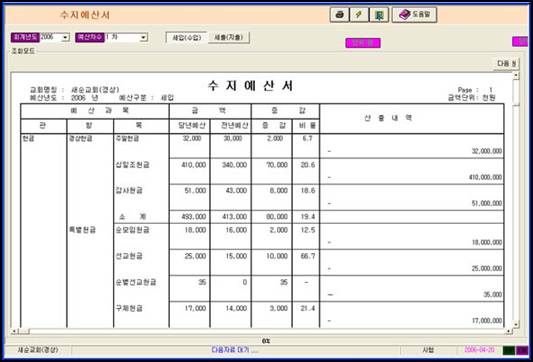The image size is (533, 362).
Task: Click the lightning bolt icon button
Action: [x=359, y=15]
